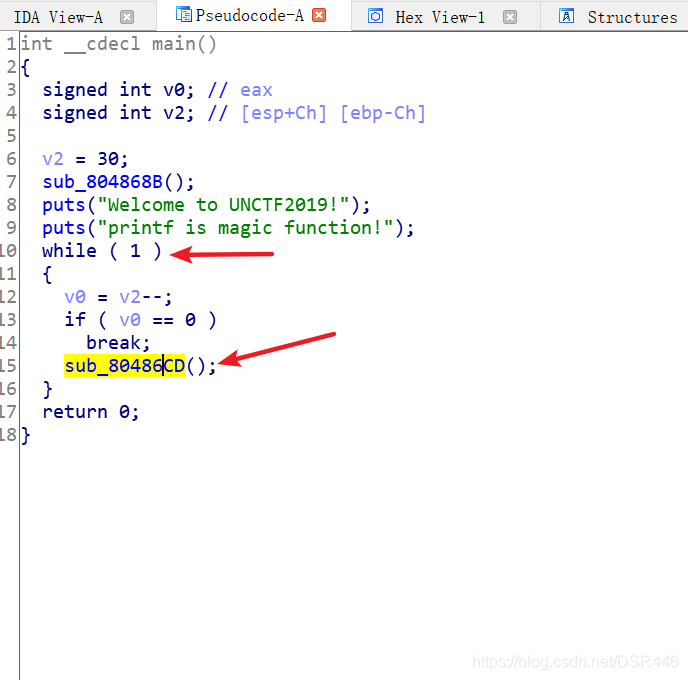The image size is (688, 680).
Task: Click the if keyword on line 13
Action: point(75,319)
